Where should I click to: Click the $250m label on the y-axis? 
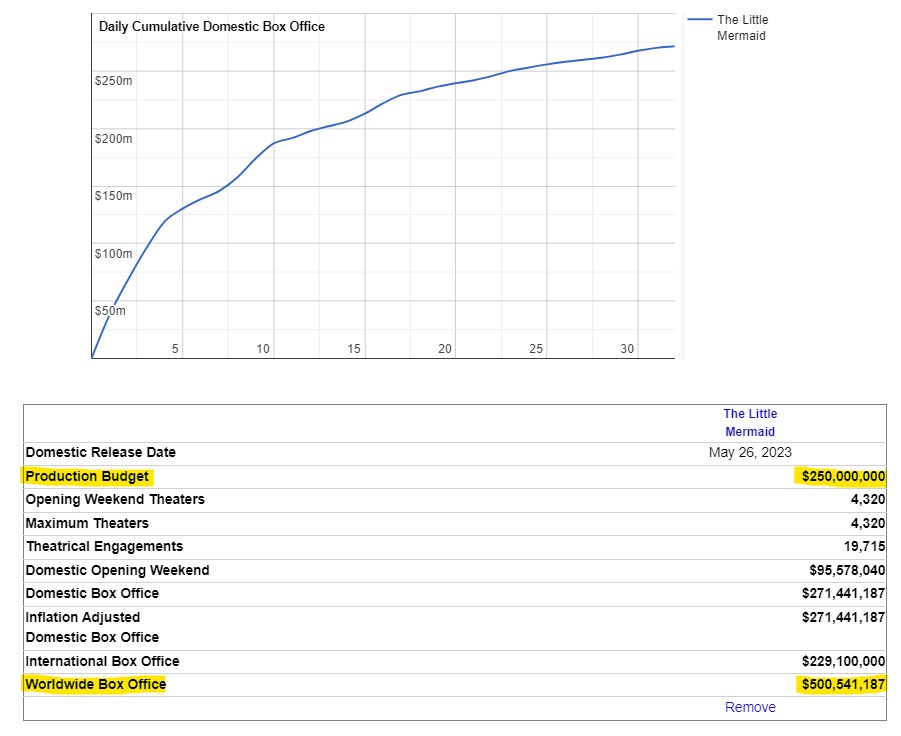coord(113,80)
